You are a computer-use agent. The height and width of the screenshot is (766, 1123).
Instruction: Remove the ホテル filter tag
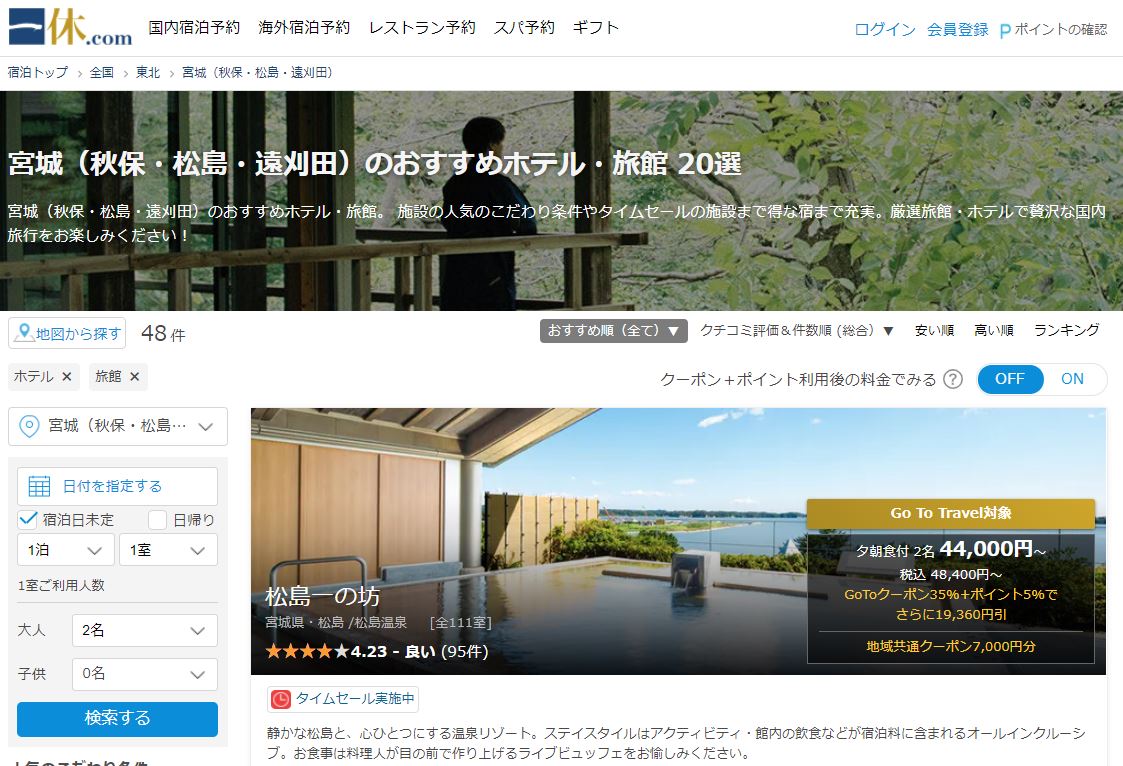click(67, 377)
